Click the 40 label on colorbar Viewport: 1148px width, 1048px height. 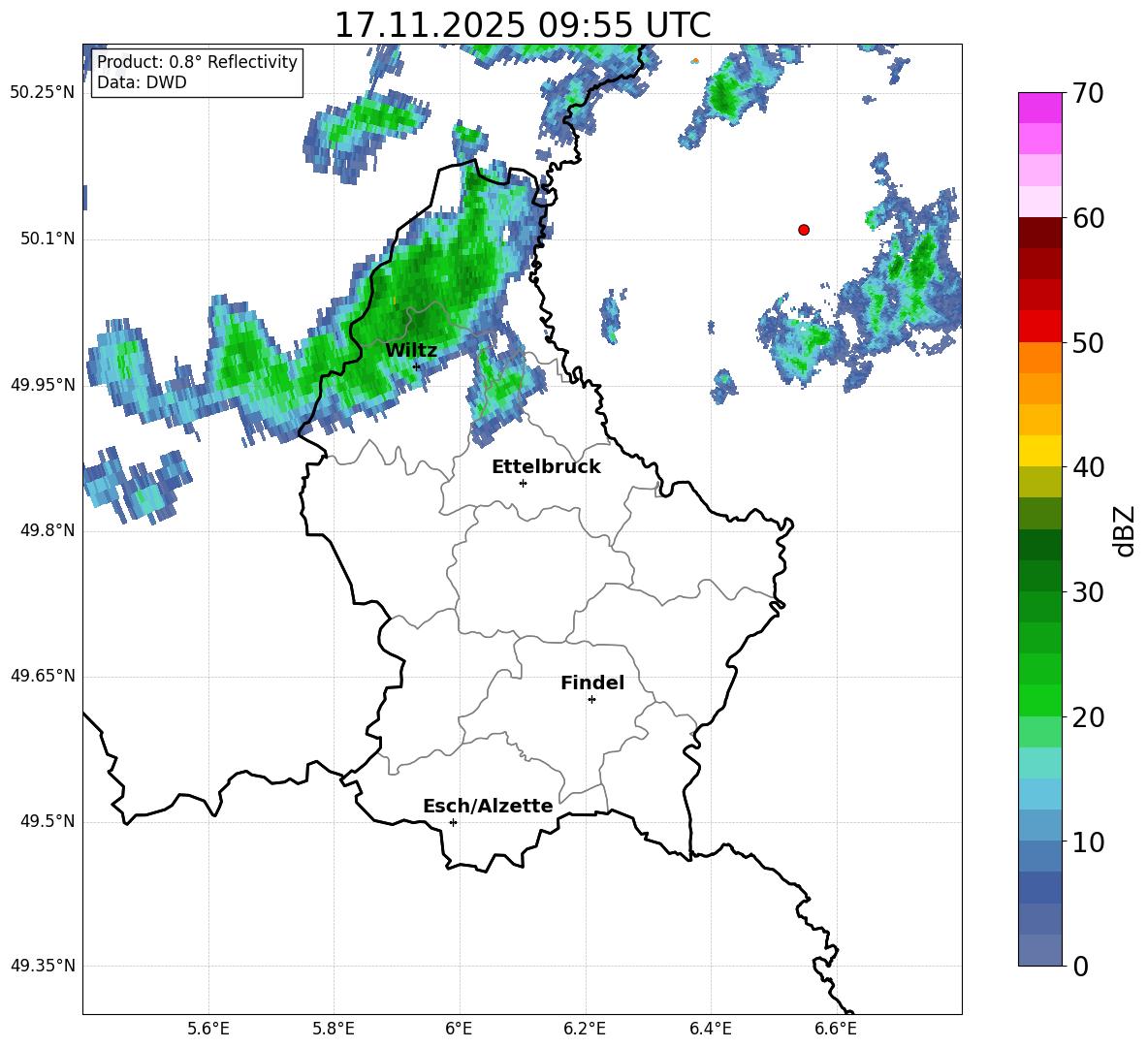coord(1088,467)
